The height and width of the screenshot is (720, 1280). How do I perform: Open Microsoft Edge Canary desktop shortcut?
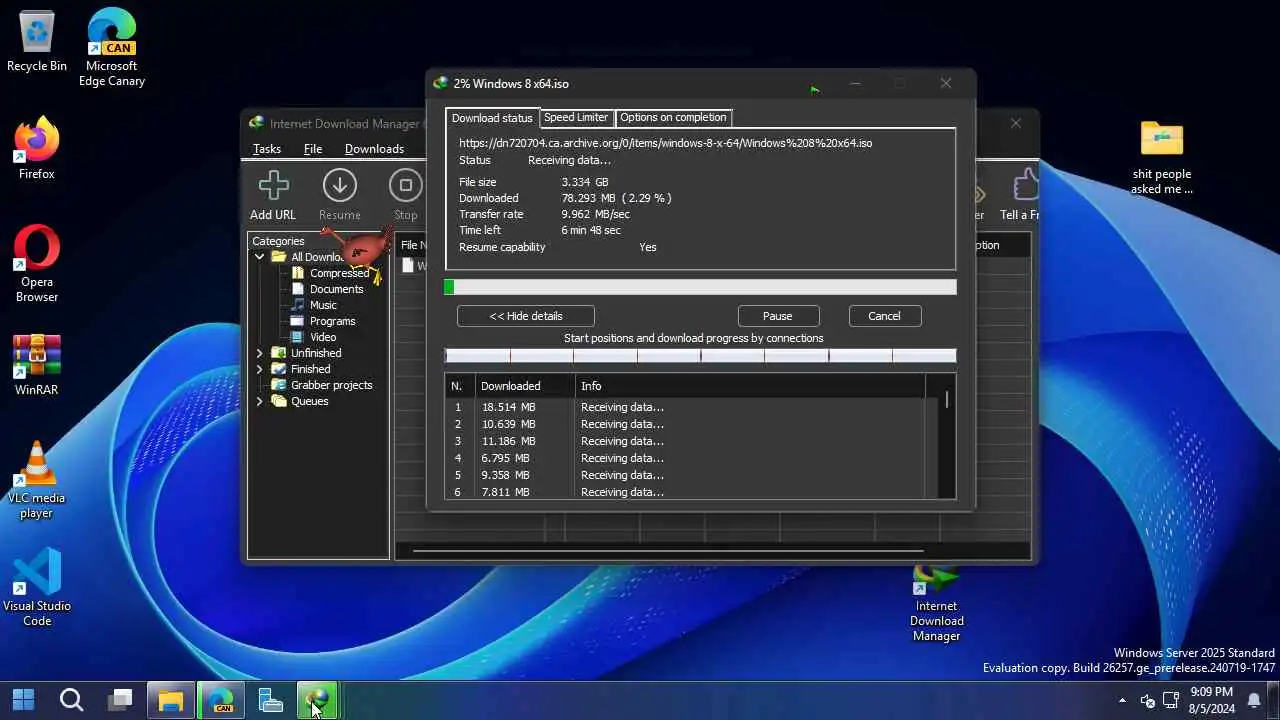tap(112, 48)
